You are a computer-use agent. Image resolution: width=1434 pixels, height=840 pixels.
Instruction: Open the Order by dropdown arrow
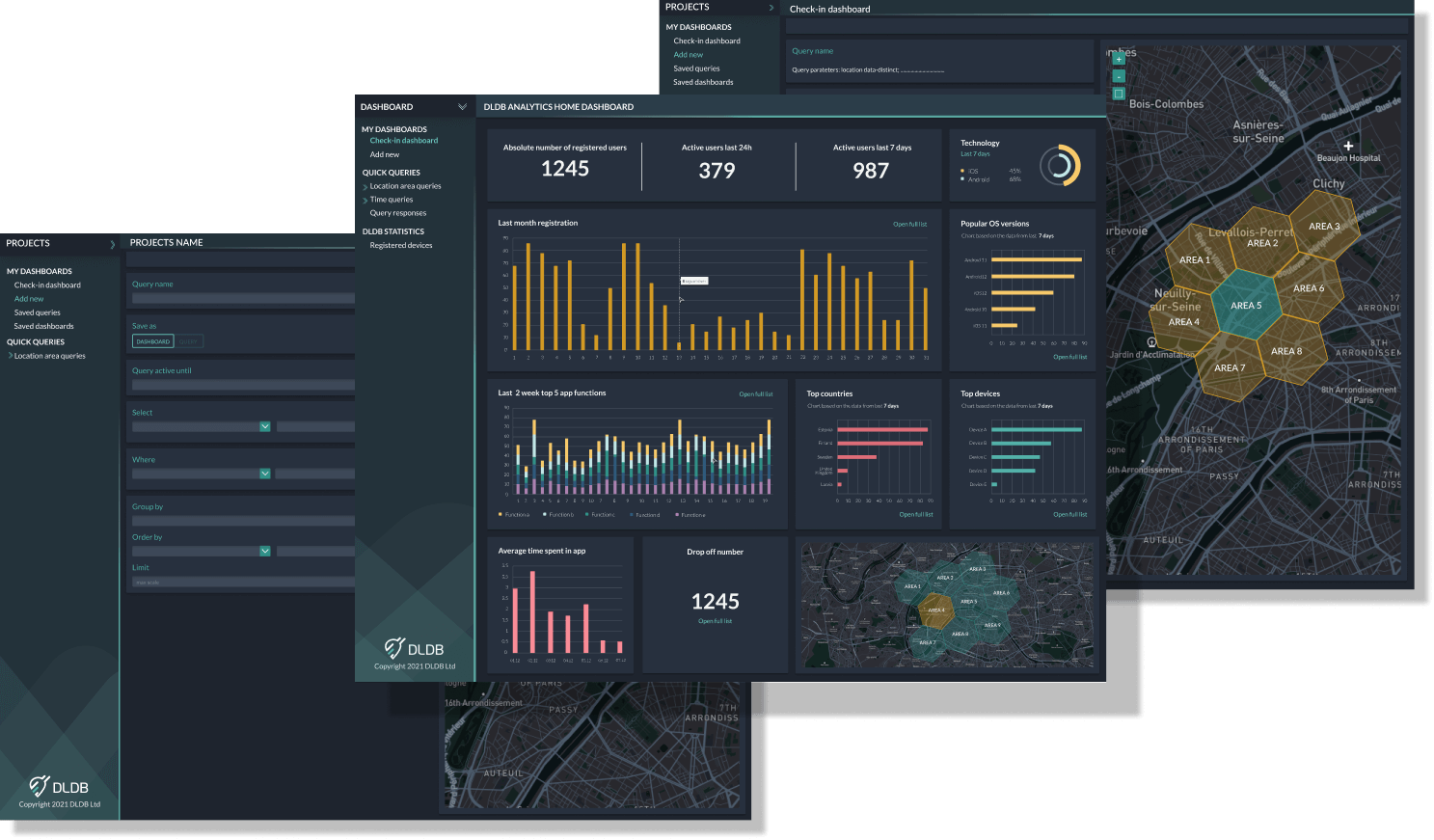coord(265,552)
